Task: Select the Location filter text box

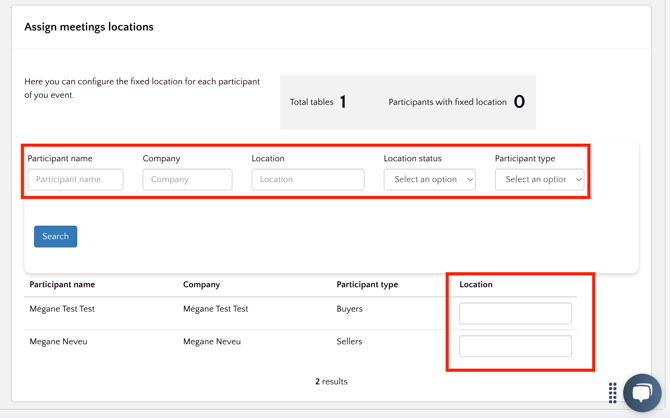Action: [308, 180]
